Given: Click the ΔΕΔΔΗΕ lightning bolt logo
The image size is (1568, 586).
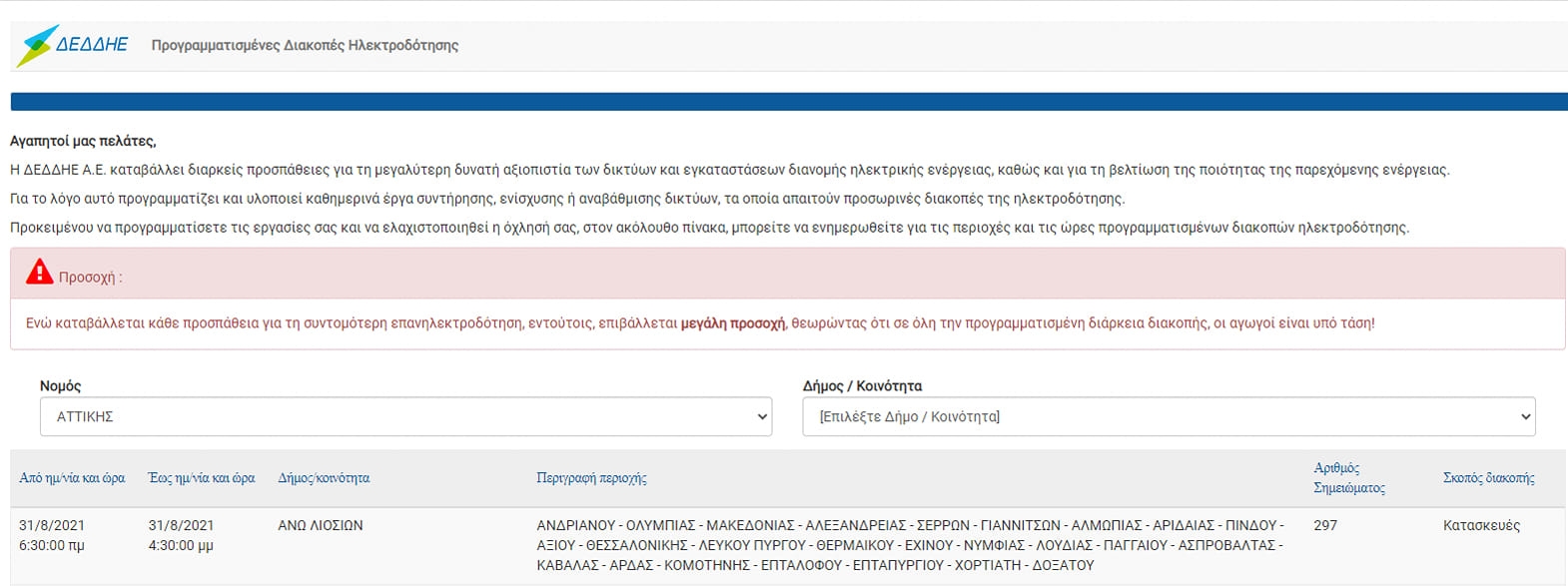Looking at the screenshot, I should click(36, 45).
